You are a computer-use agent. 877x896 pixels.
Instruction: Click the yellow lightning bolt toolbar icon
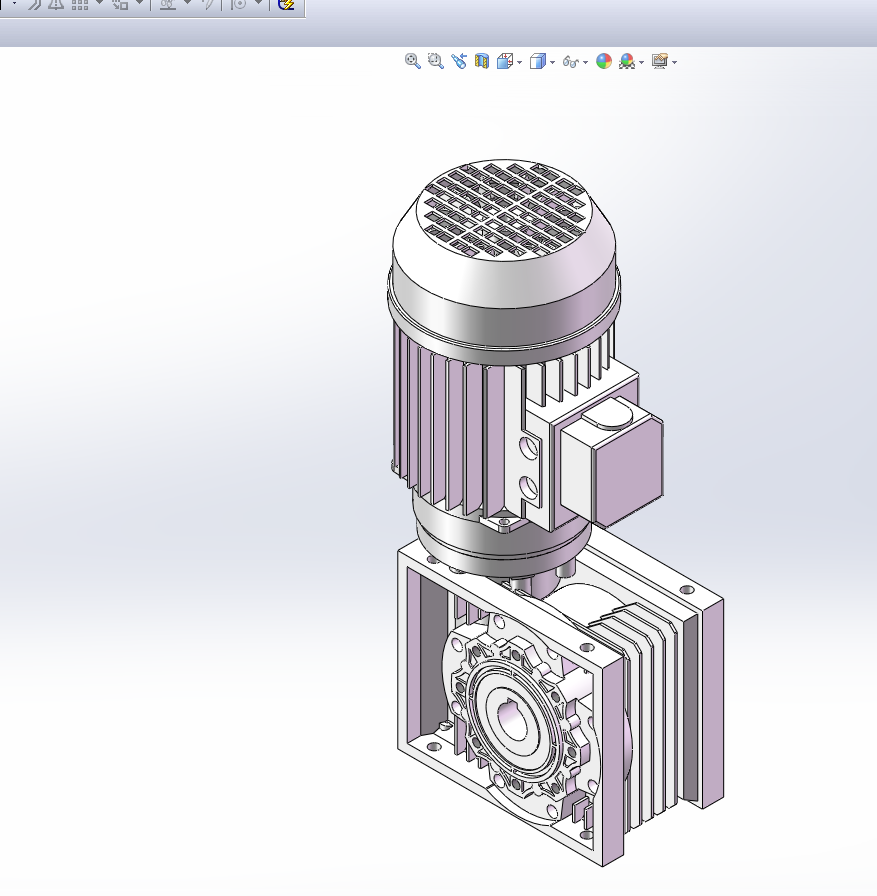287,5
